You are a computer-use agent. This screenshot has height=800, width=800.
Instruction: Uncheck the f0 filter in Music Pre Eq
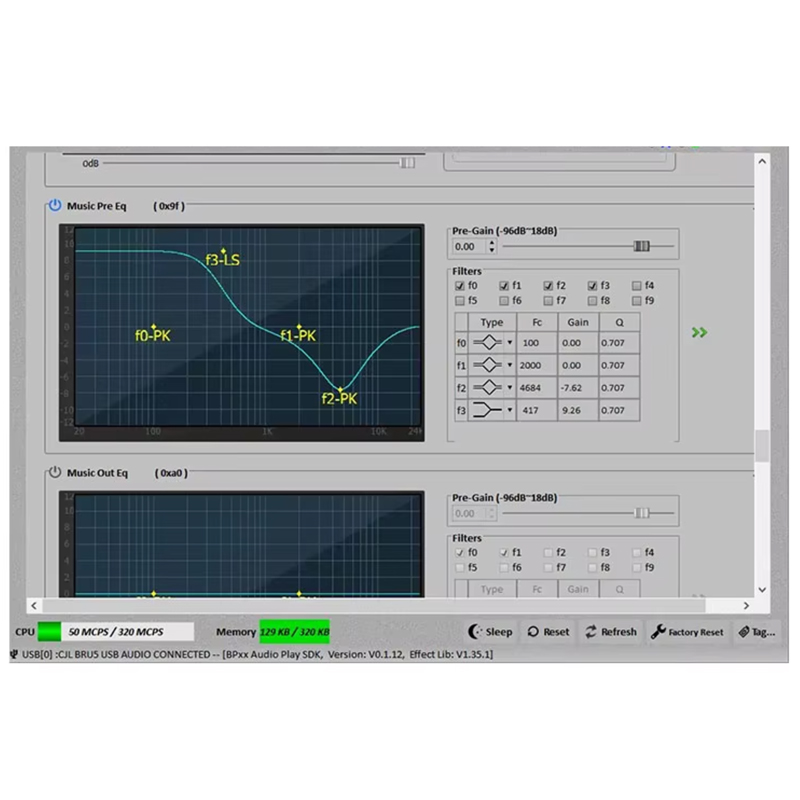460,286
